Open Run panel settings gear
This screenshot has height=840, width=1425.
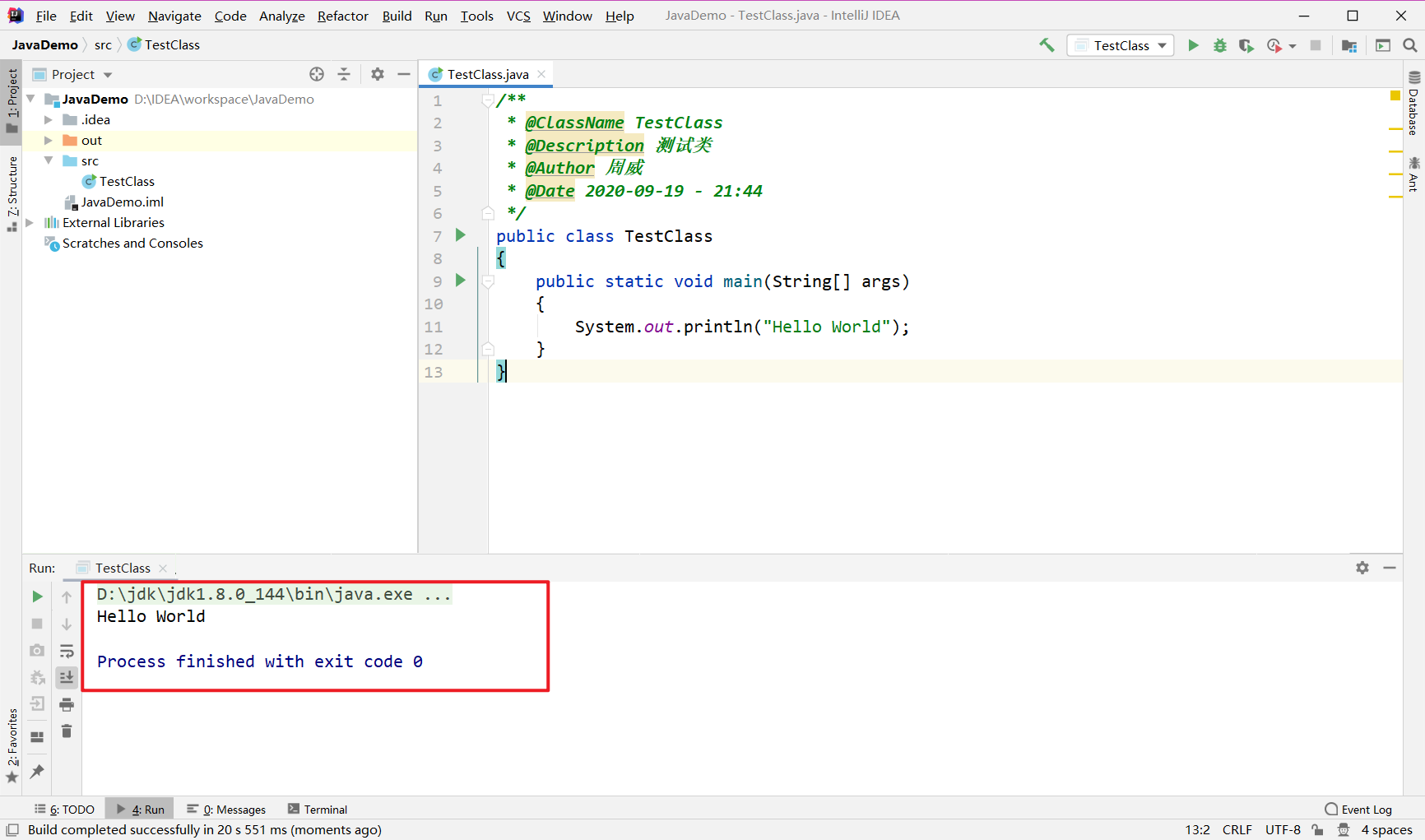pos(1362,568)
